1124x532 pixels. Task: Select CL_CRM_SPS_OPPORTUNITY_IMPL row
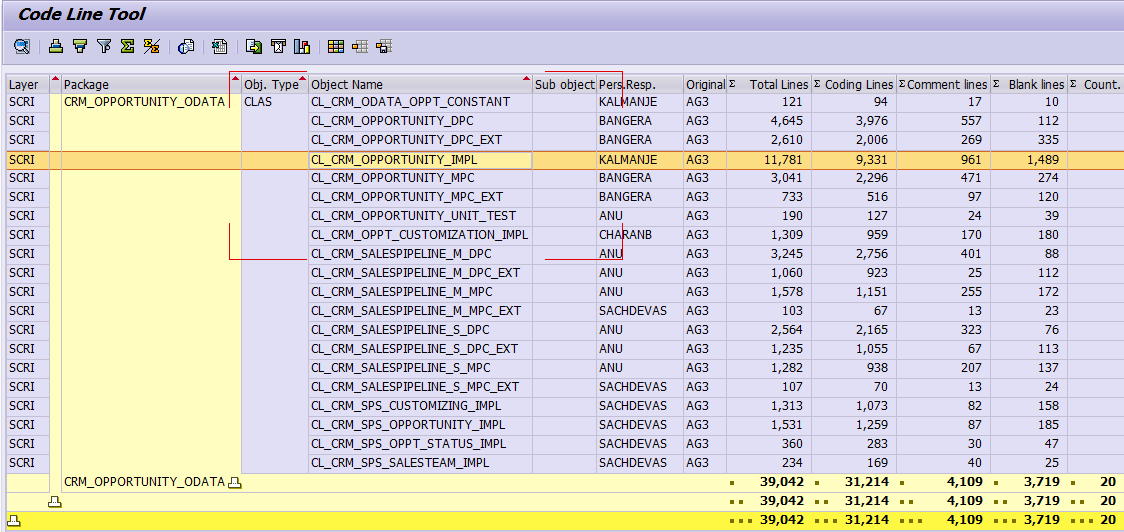tap(409, 424)
